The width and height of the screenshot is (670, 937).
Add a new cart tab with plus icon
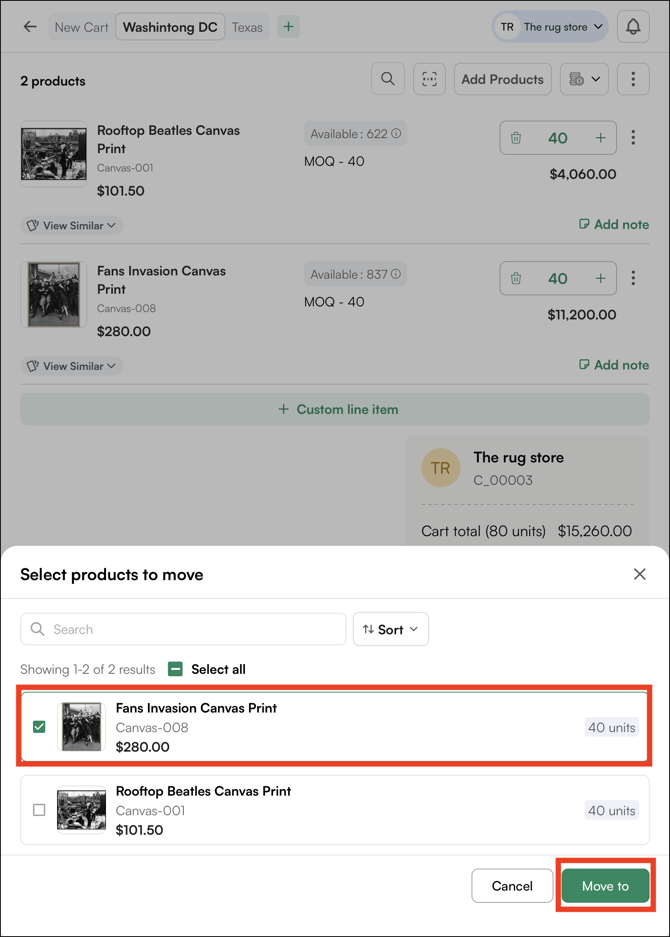288,27
